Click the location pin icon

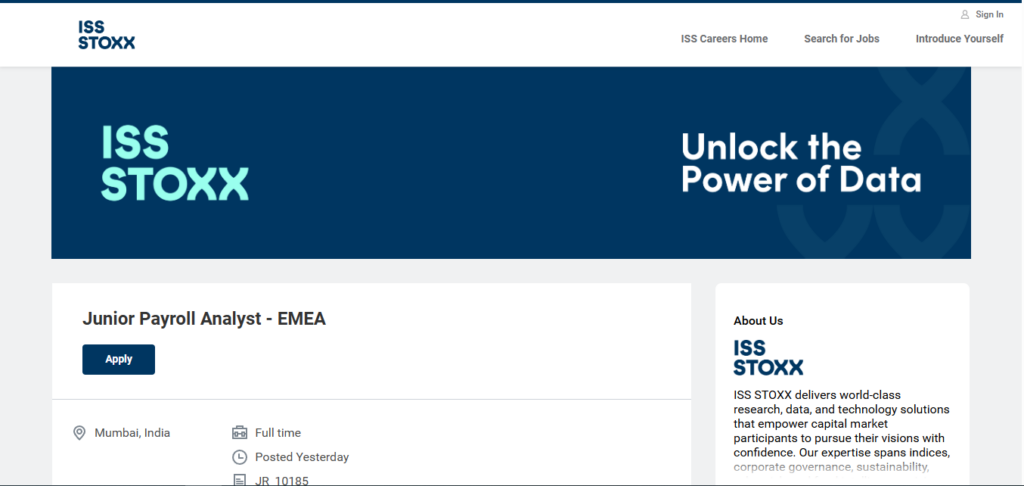click(x=79, y=433)
